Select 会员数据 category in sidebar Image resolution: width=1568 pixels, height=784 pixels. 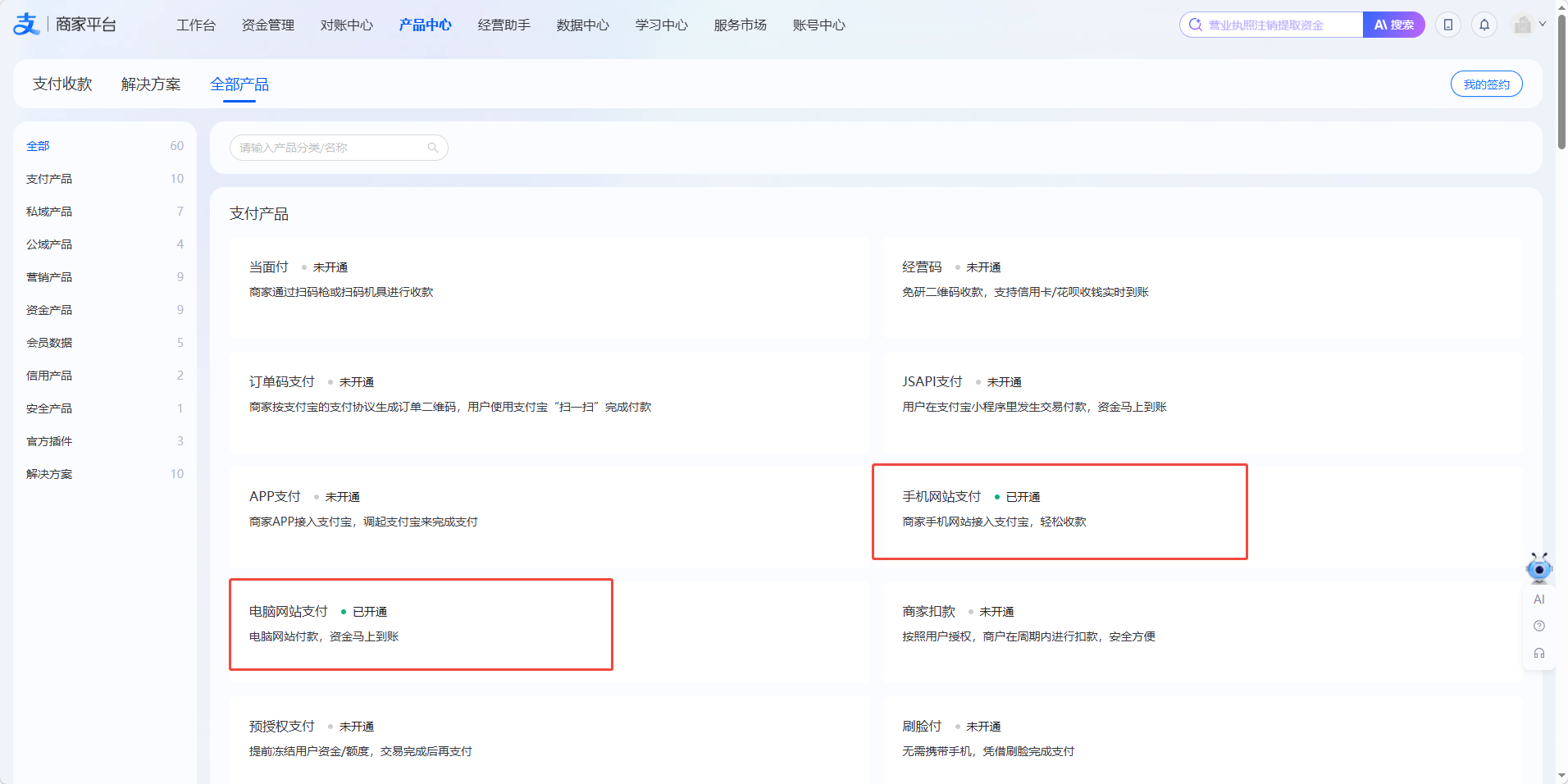click(105, 343)
